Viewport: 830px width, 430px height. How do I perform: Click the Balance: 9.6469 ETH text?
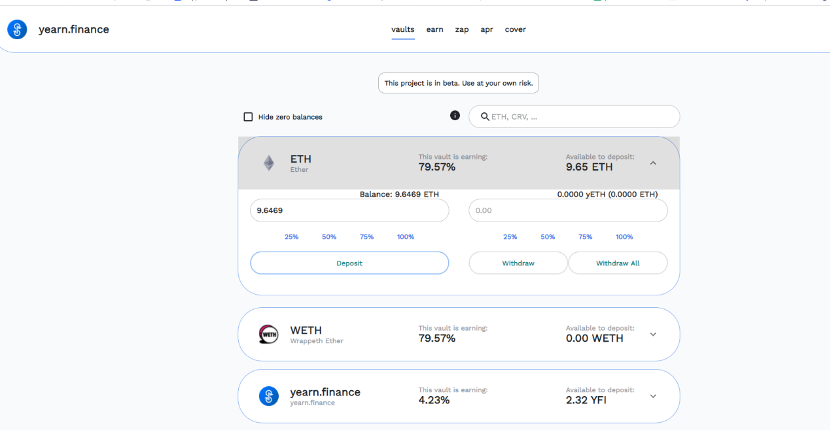click(399, 194)
